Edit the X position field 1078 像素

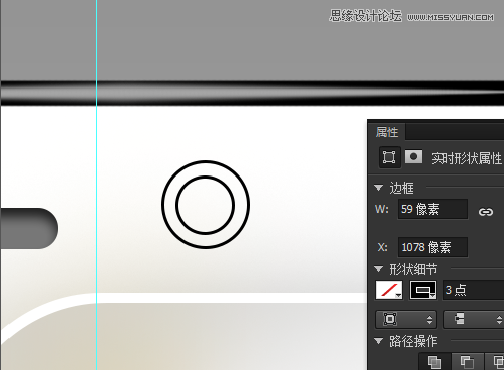(x=433, y=247)
